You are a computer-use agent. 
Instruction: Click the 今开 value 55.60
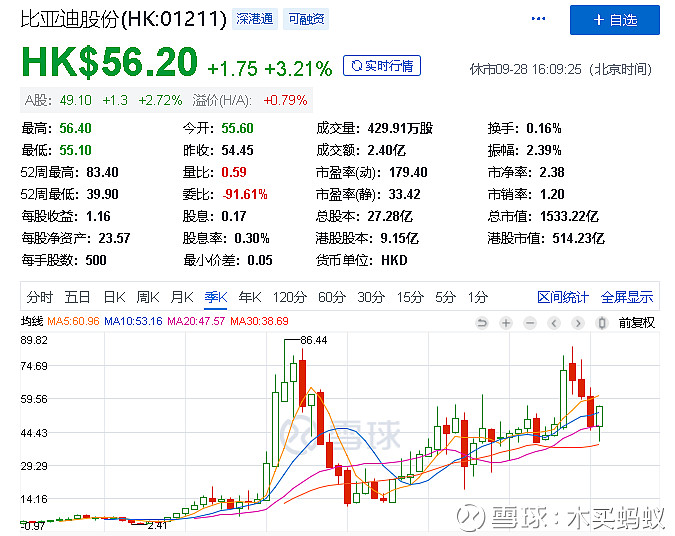[x=238, y=128]
